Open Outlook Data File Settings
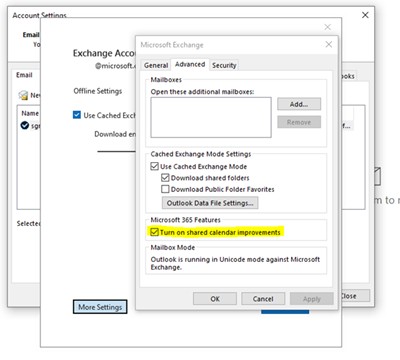400x360 pixels. click(x=210, y=203)
